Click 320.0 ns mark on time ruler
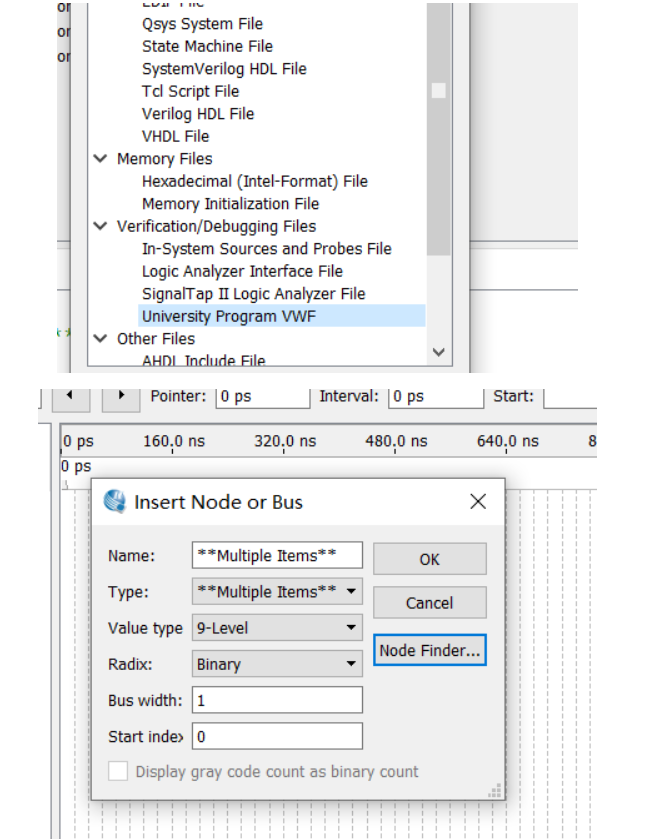The width and height of the screenshot is (664, 839). click(285, 441)
